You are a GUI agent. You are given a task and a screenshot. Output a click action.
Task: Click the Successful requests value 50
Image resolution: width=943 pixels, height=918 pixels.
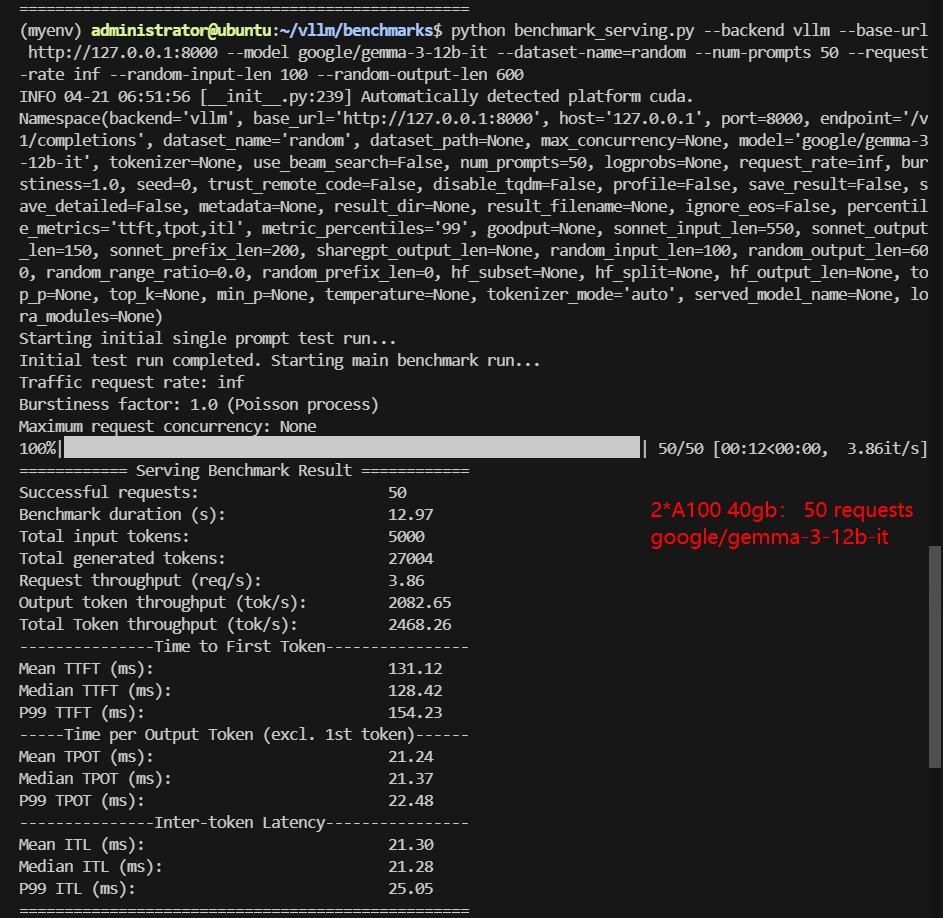pos(397,493)
